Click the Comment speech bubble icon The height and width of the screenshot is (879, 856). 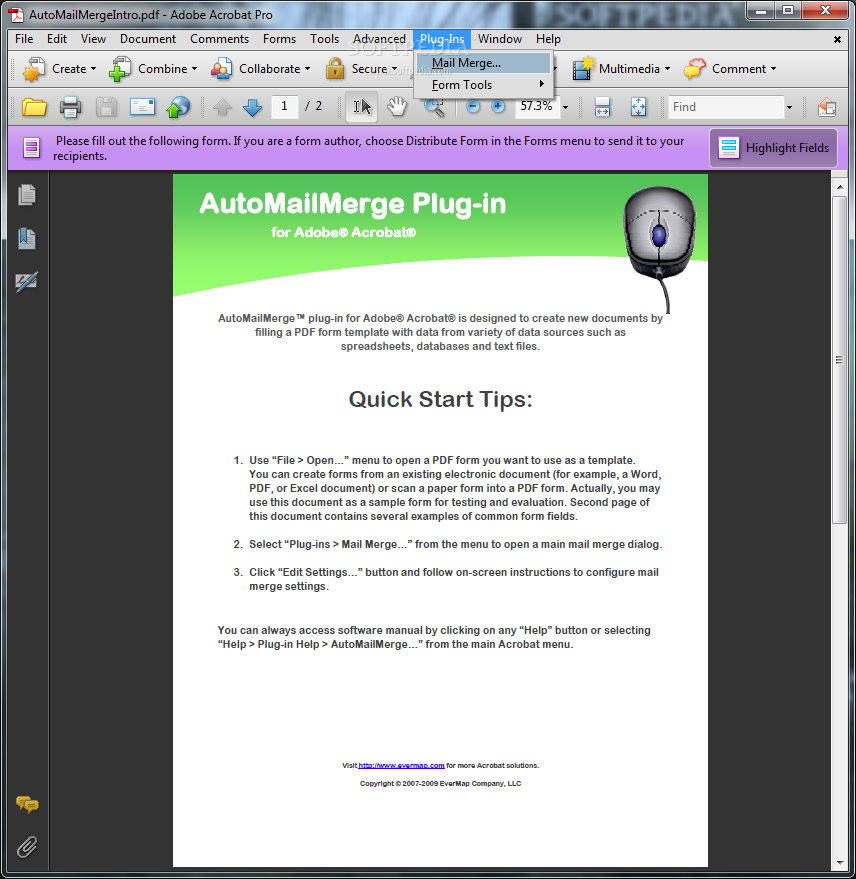(695, 68)
